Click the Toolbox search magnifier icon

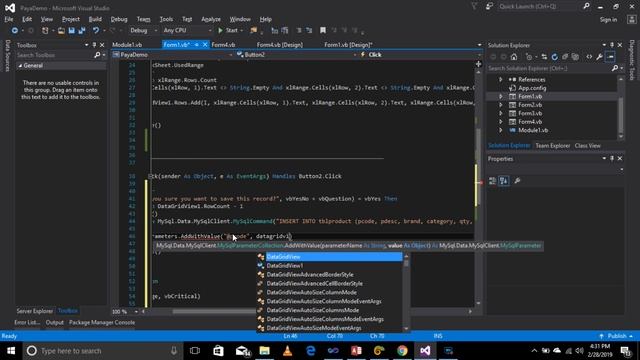97,55
